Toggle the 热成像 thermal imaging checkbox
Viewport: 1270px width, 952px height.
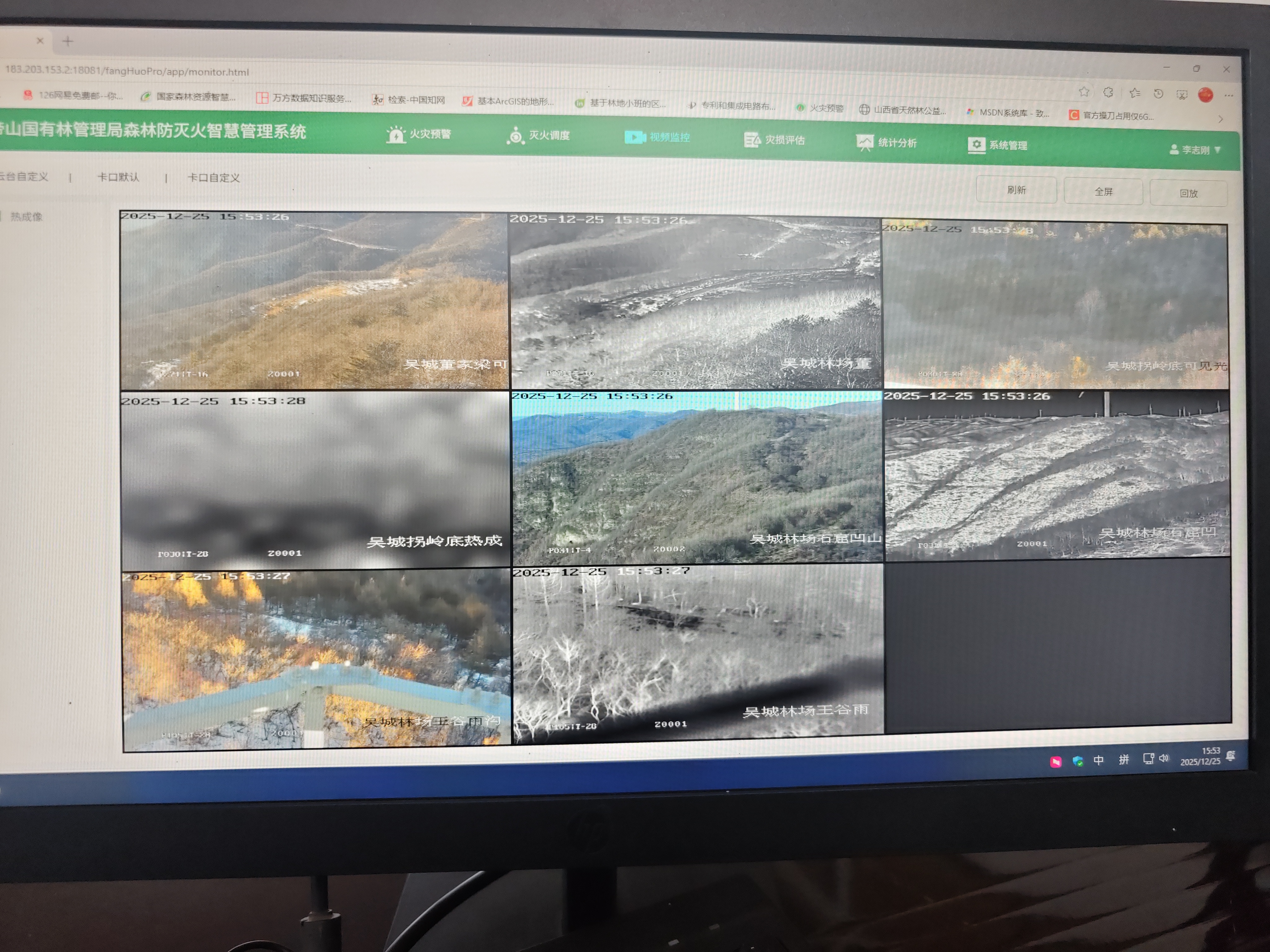coord(2,216)
